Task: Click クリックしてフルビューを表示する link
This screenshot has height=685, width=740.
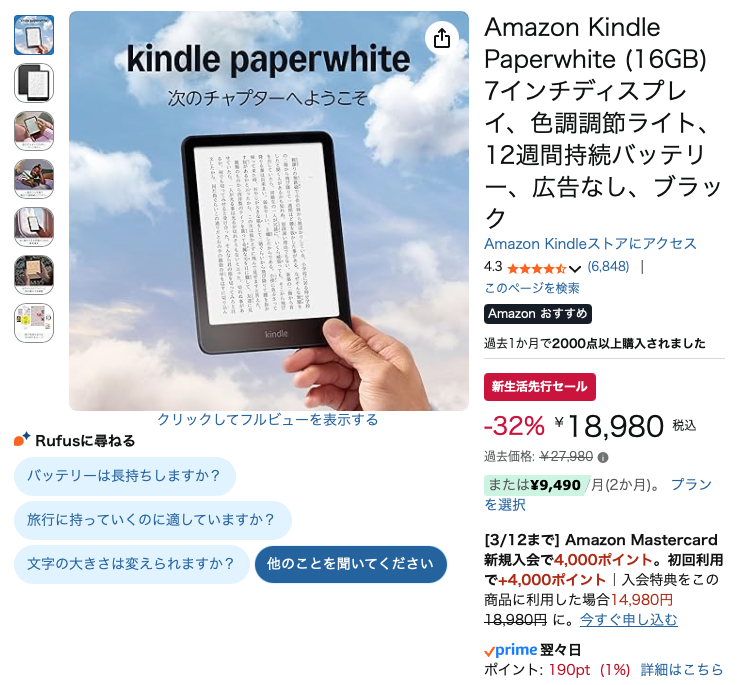Action: (x=268, y=419)
